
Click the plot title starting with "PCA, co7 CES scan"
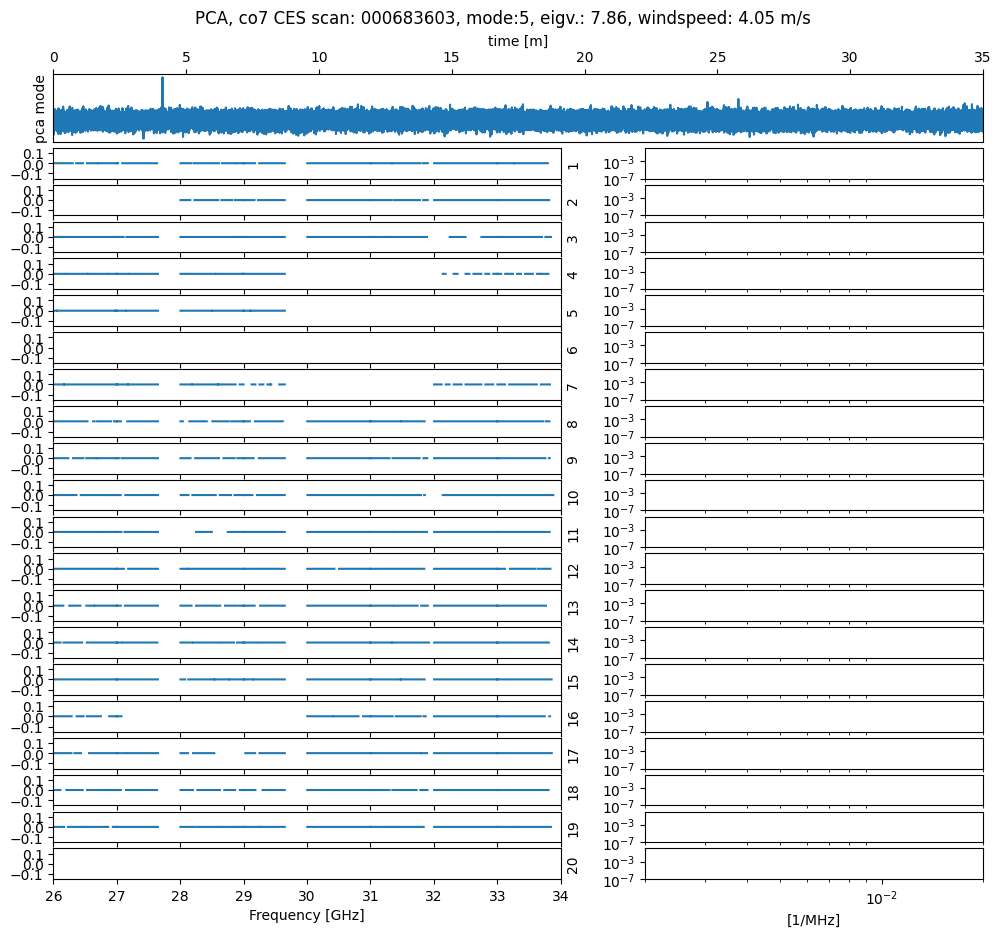click(502, 18)
